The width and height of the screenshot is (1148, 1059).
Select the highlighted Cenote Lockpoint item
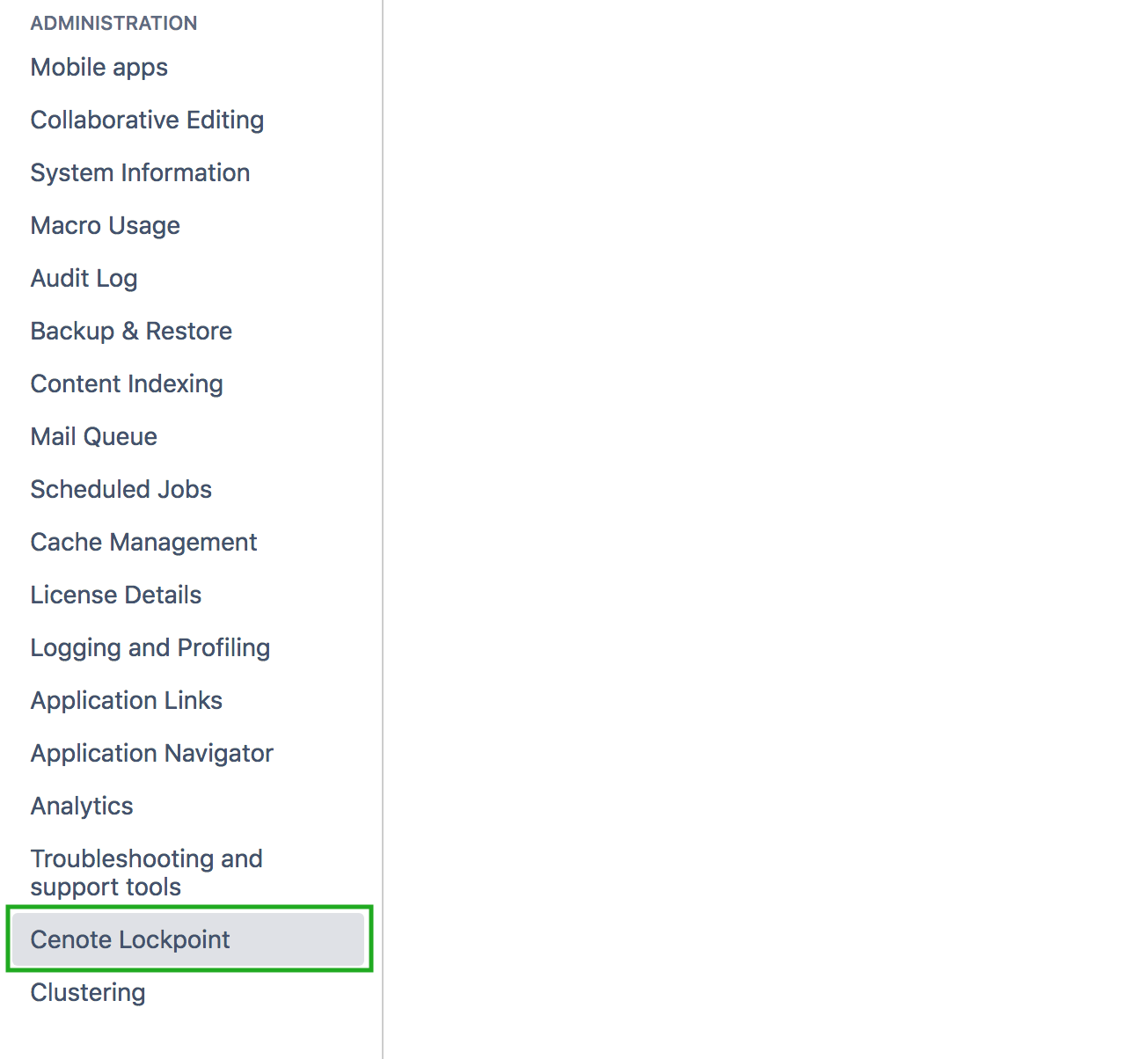130,940
